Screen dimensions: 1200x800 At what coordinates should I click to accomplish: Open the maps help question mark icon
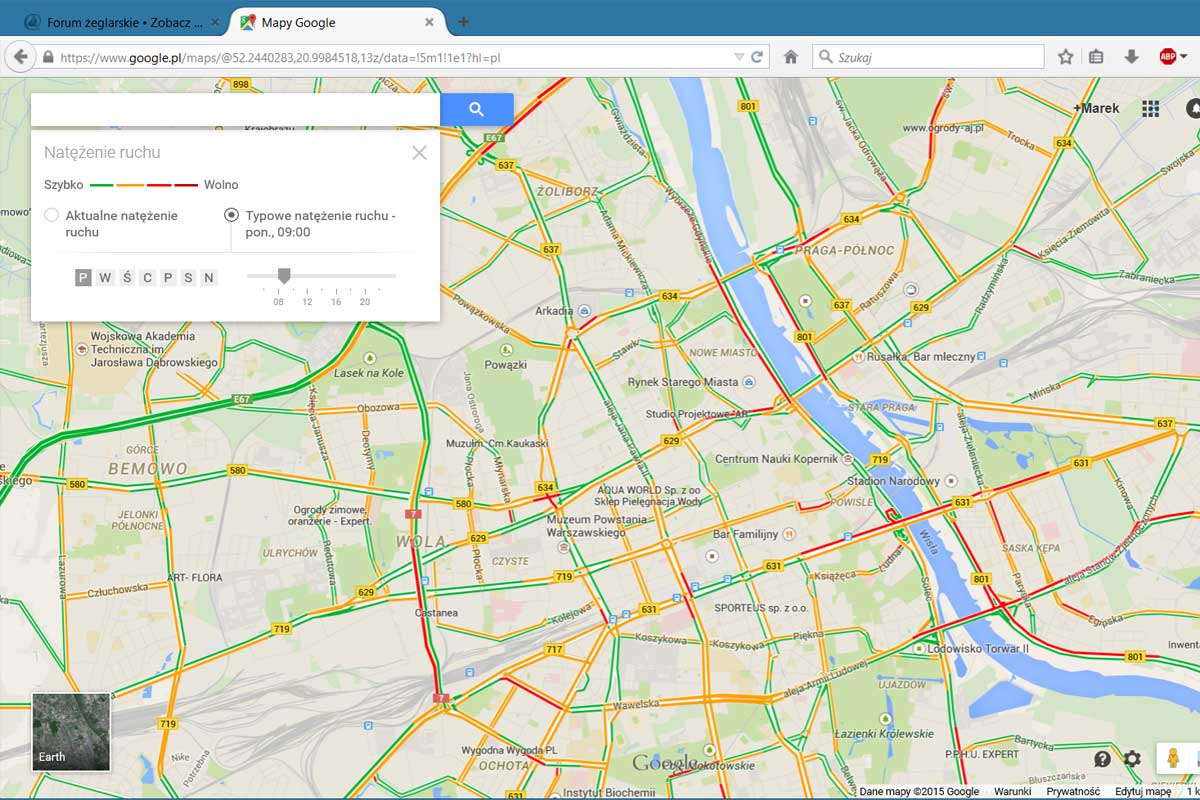pyautogui.click(x=1102, y=759)
